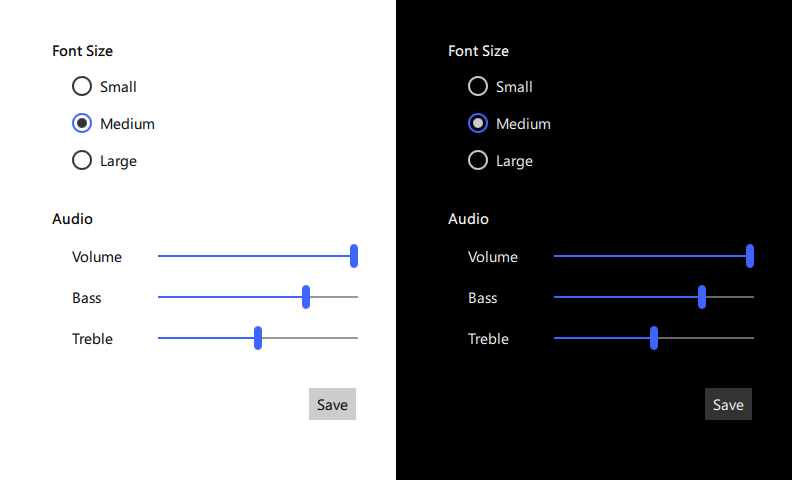
Task: Click gray unfilled Treble track in light panel
Action: click(x=310, y=338)
